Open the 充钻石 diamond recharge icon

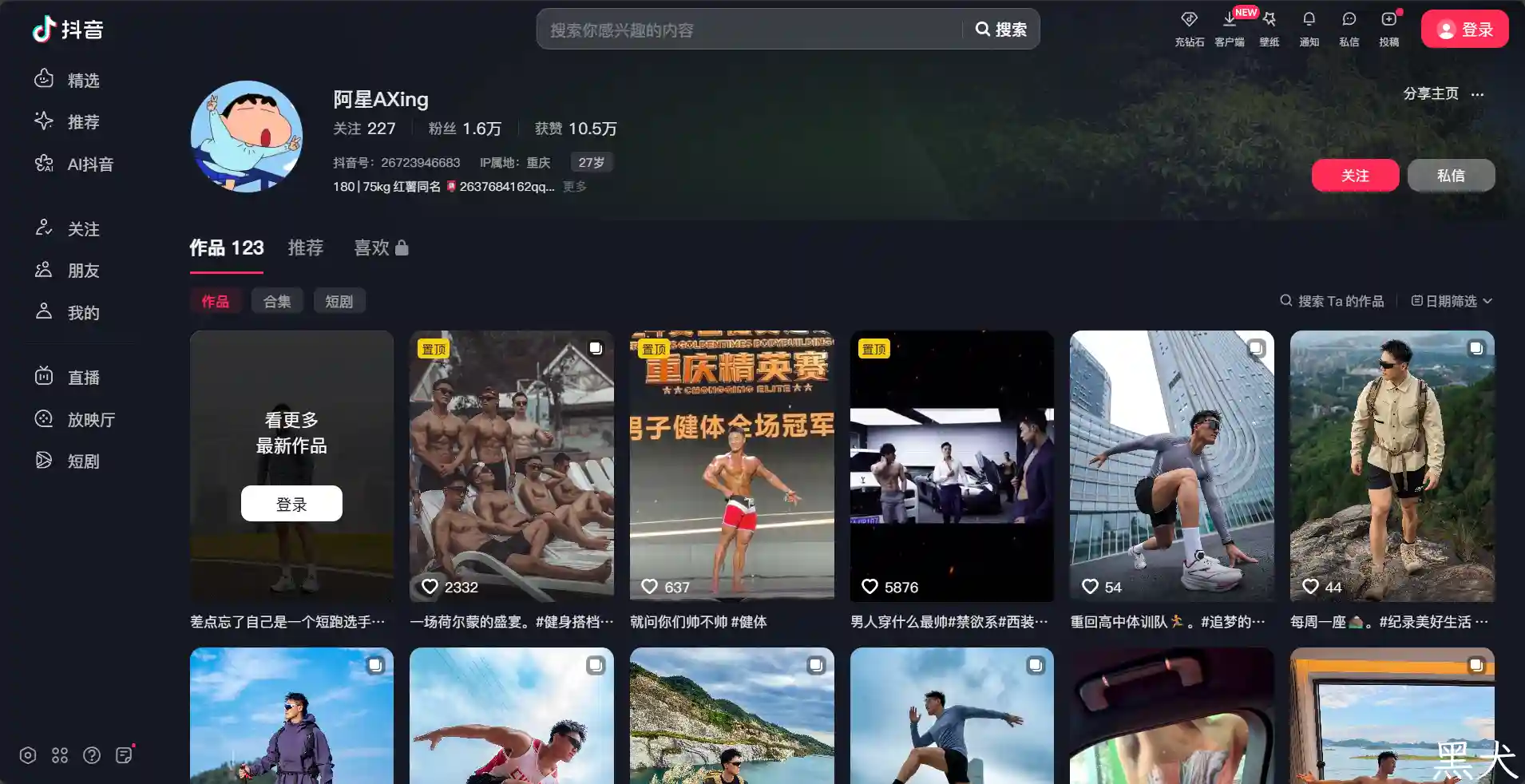[1189, 28]
